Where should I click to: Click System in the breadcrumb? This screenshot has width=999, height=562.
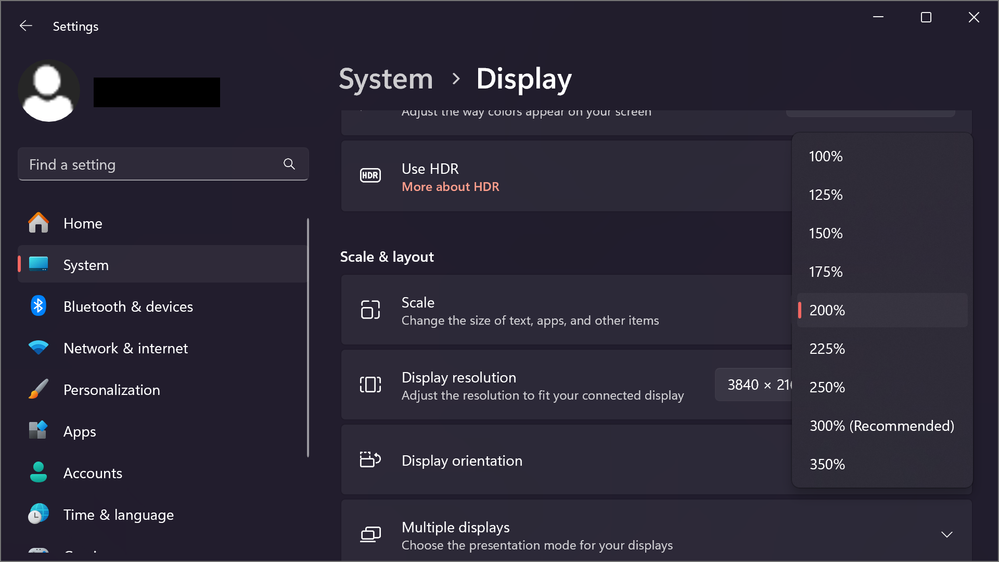coord(386,79)
